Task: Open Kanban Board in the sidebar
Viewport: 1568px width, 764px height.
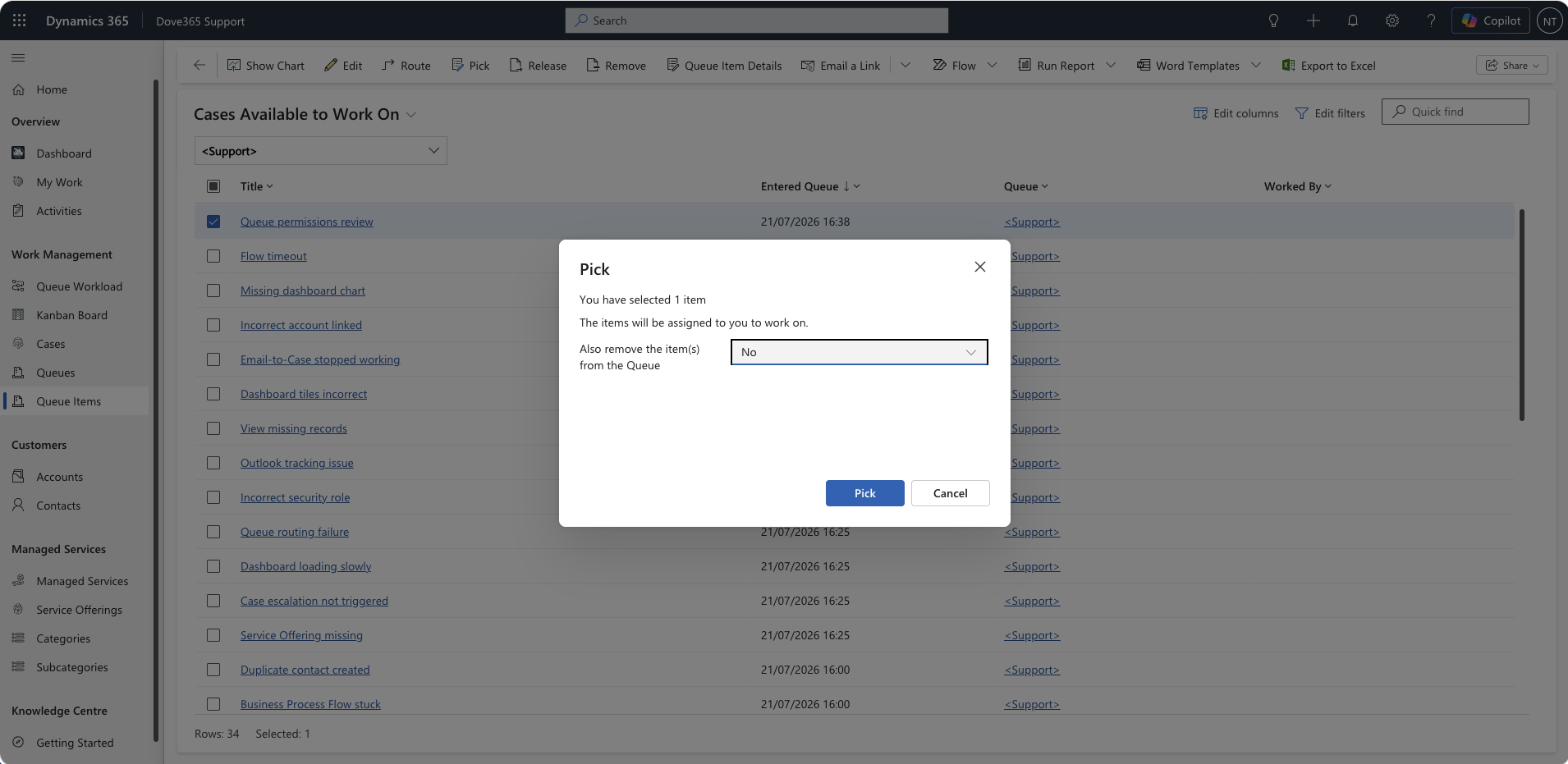Action: coord(72,315)
